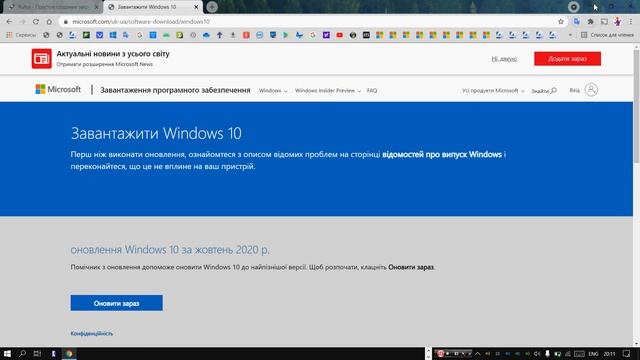The width and height of the screenshot is (640, 360).
Task: Open the browser home page button
Action: pyautogui.click(x=49, y=22)
